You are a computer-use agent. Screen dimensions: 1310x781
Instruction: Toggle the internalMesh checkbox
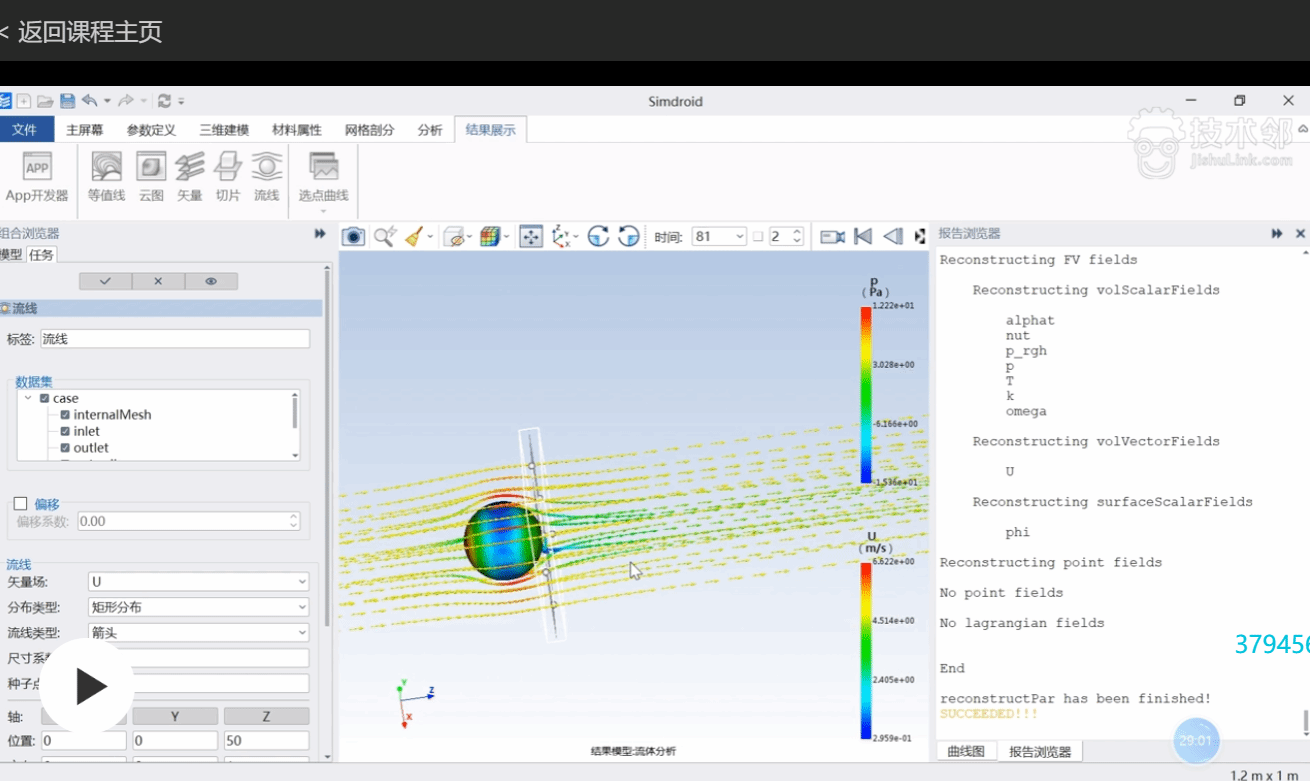(65, 415)
